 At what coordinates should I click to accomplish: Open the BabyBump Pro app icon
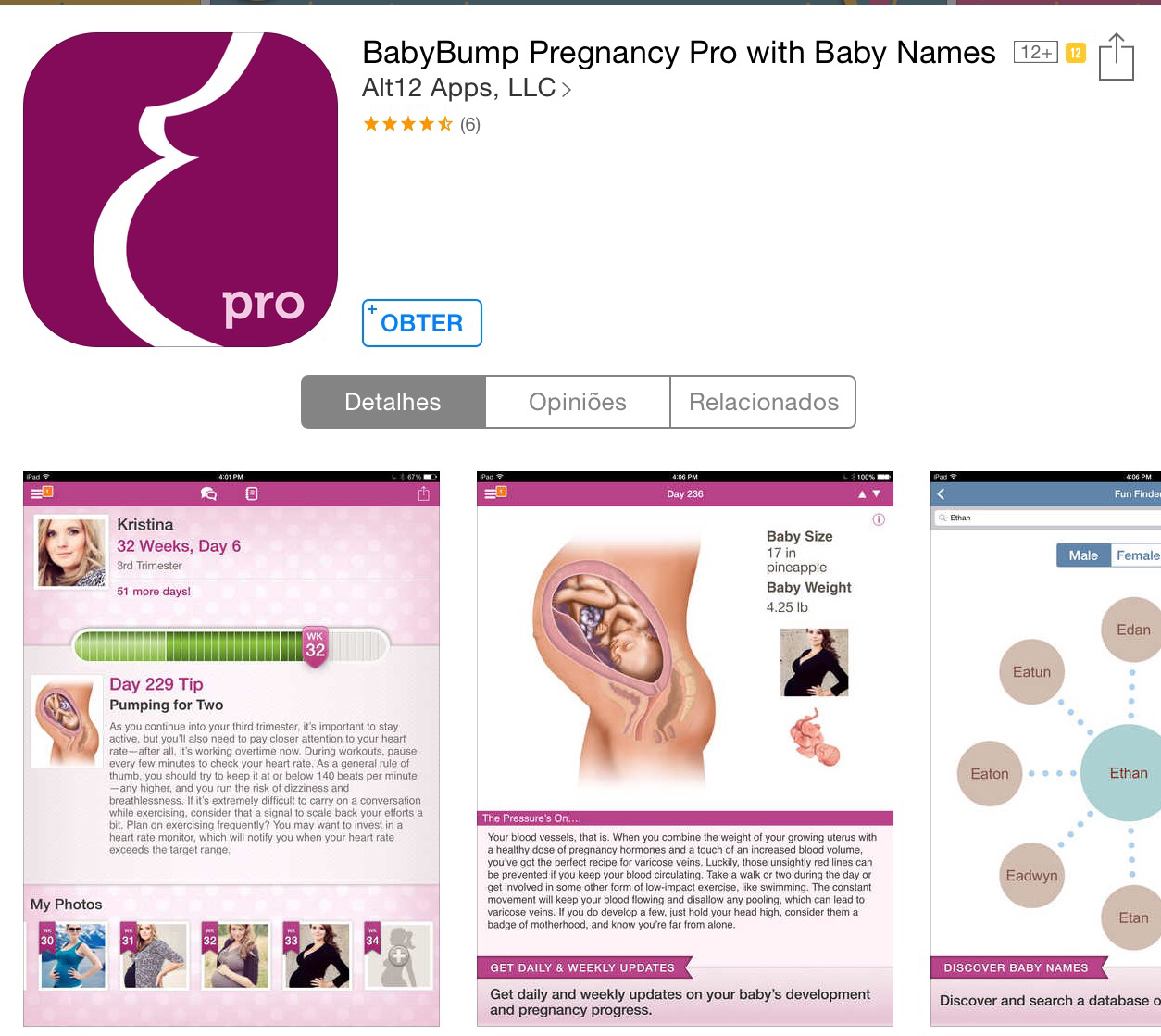coord(181,190)
